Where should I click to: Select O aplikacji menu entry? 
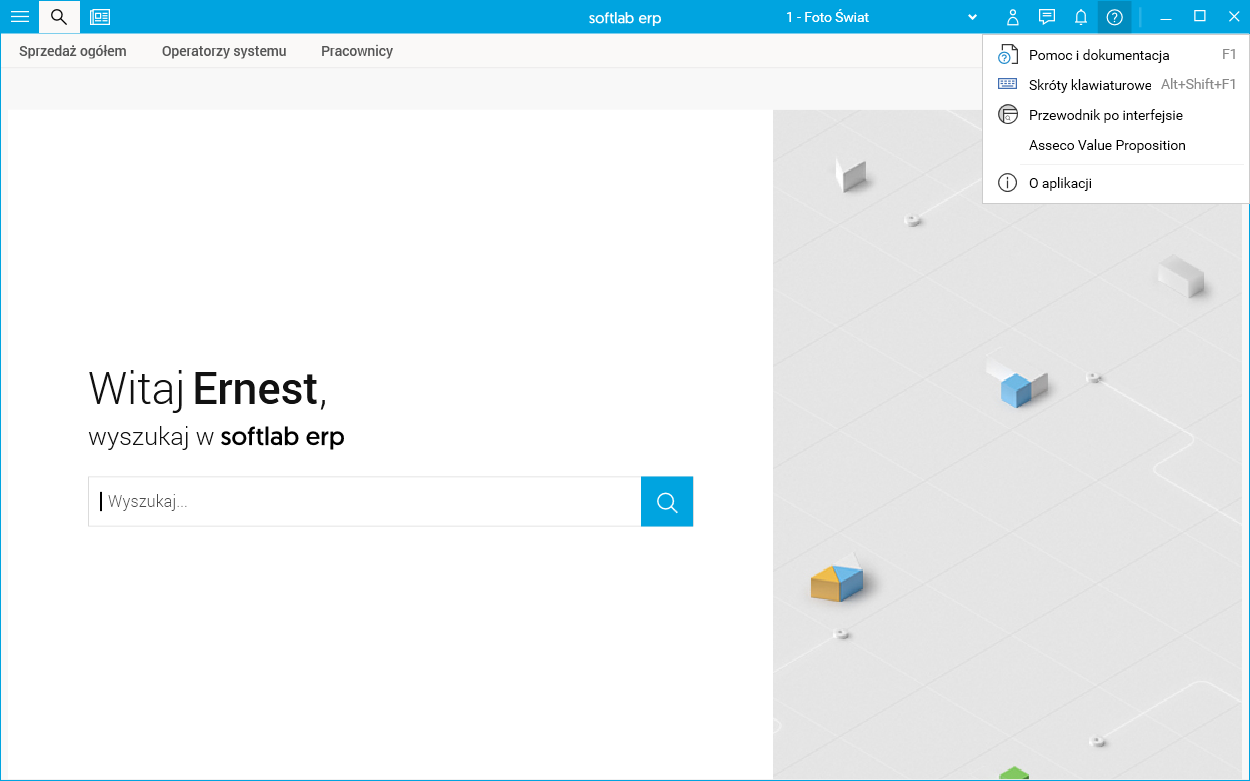(1116, 183)
